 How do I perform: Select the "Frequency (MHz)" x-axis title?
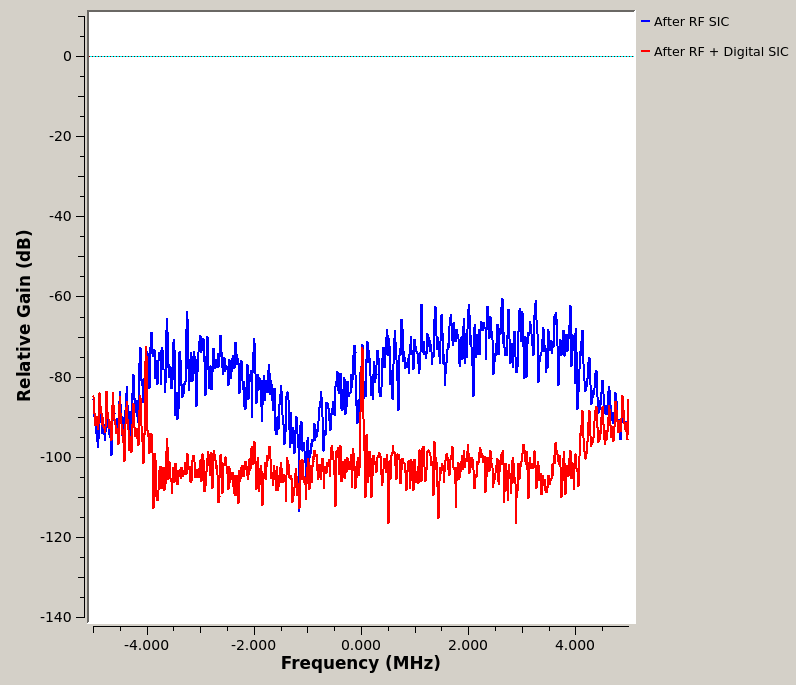(360, 664)
